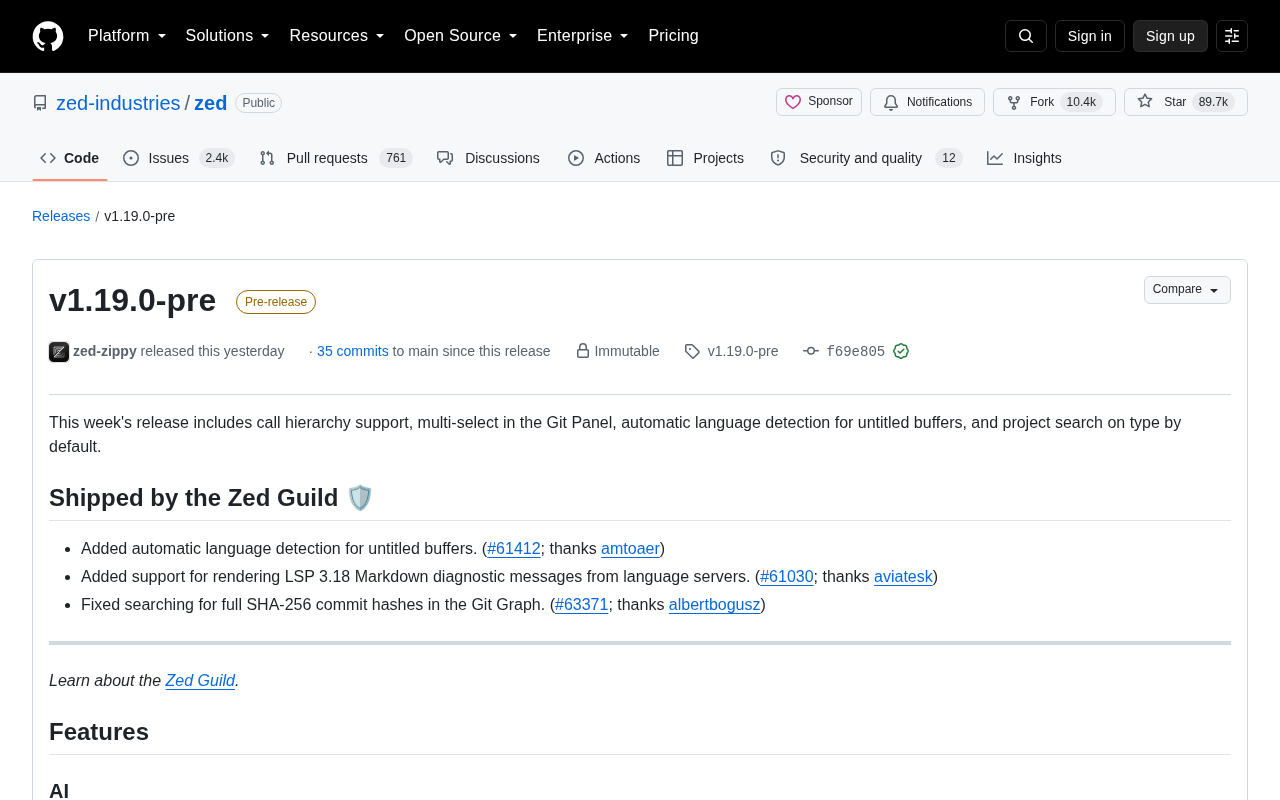
Task: Open commit f69e805
Action: click(x=856, y=351)
